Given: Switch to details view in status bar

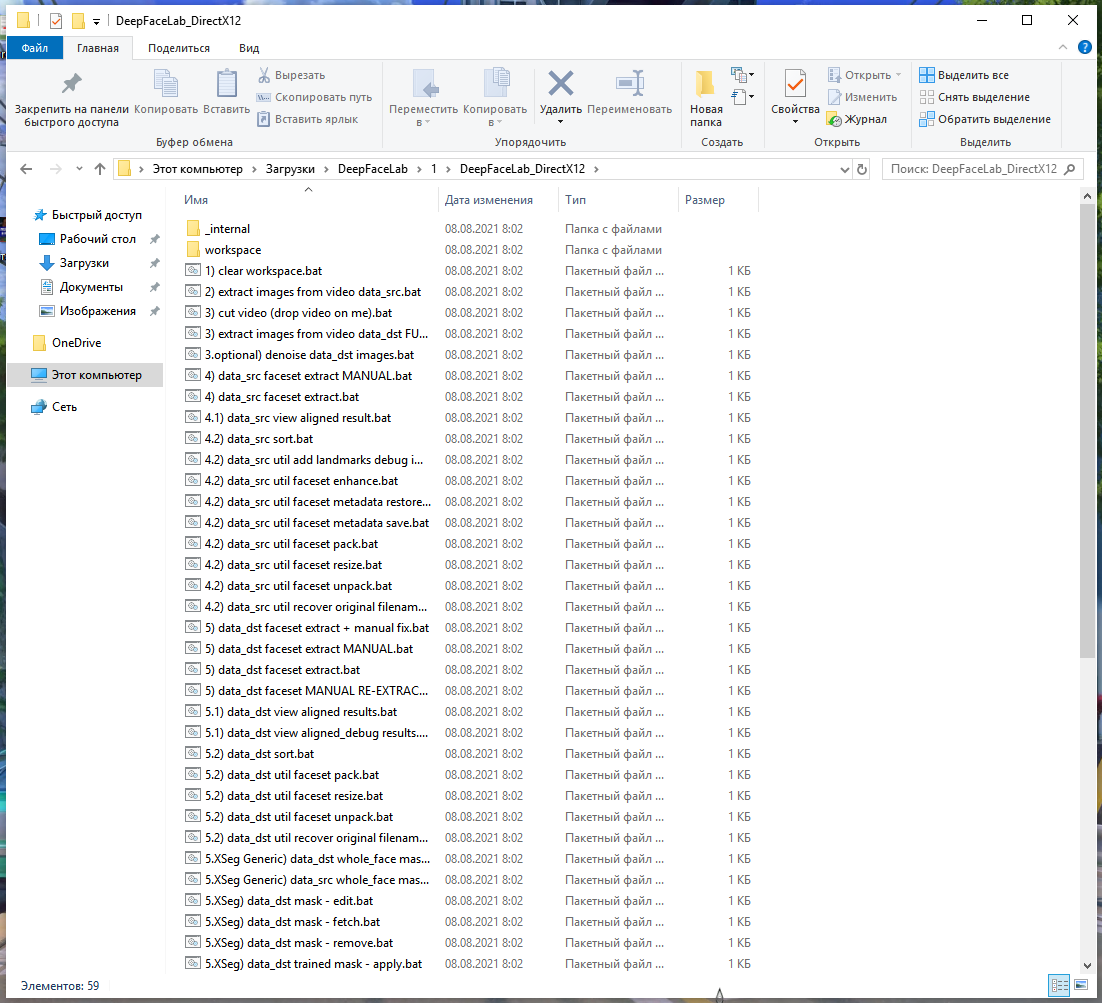Looking at the screenshot, I should (x=1058, y=985).
